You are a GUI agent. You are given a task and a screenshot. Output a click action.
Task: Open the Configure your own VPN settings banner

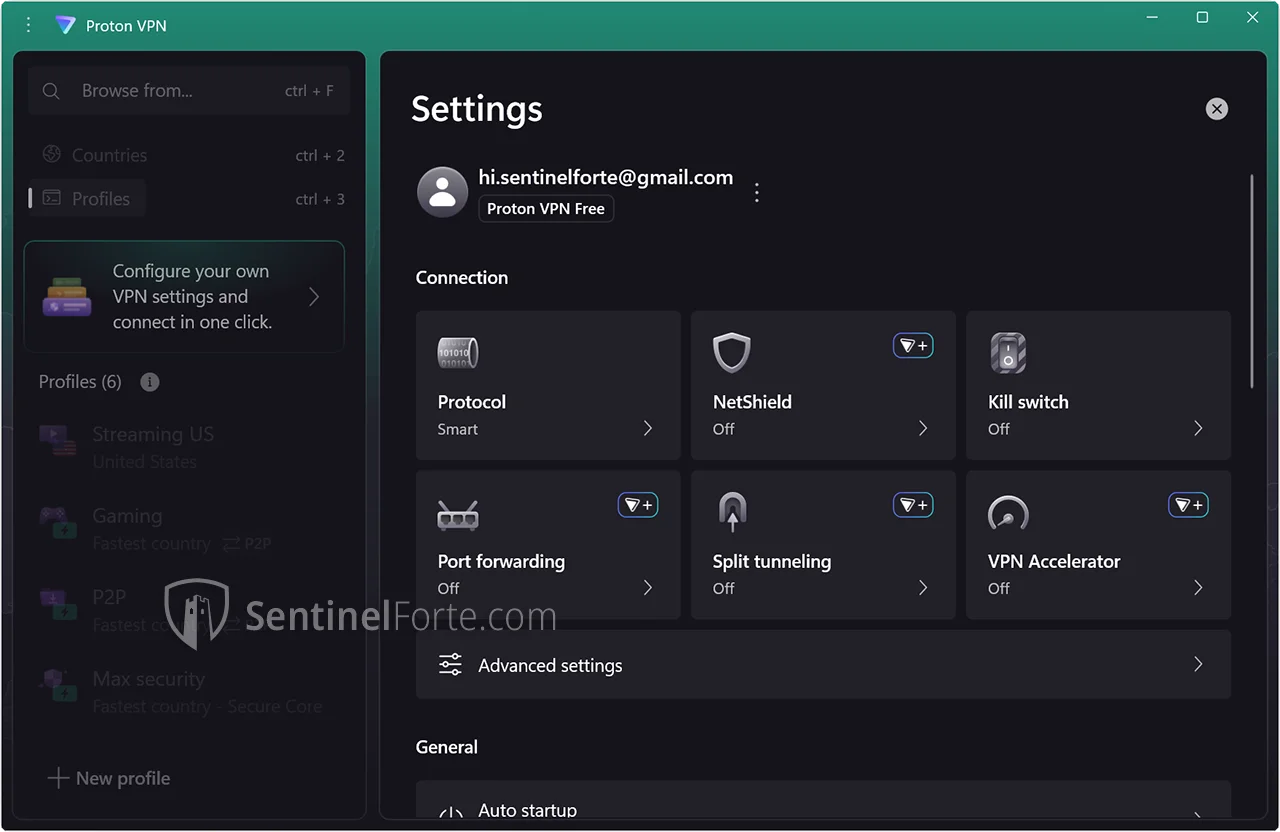point(184,297)
